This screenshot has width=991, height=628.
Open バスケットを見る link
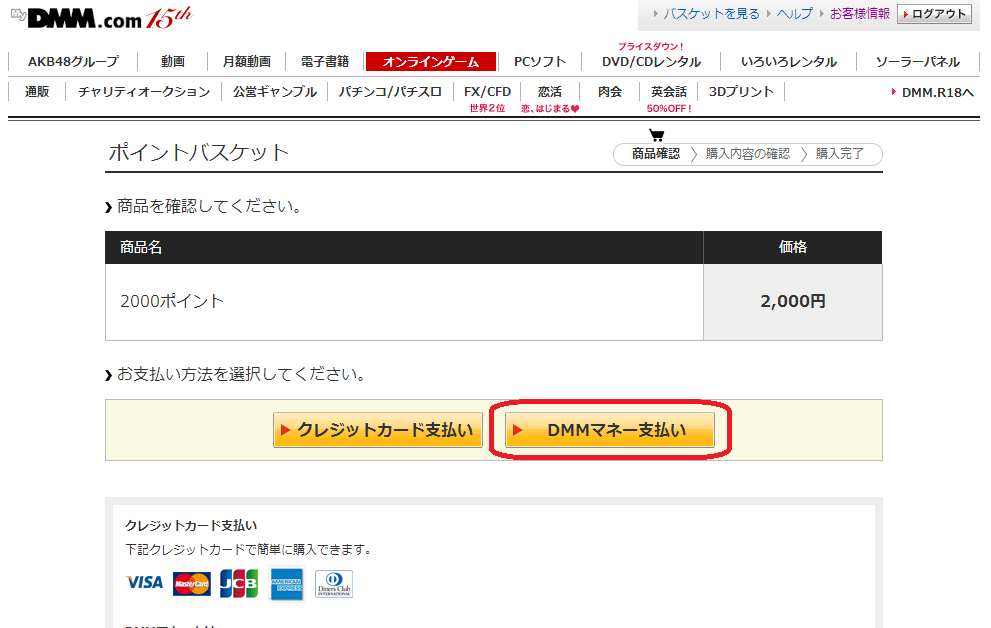711,13
